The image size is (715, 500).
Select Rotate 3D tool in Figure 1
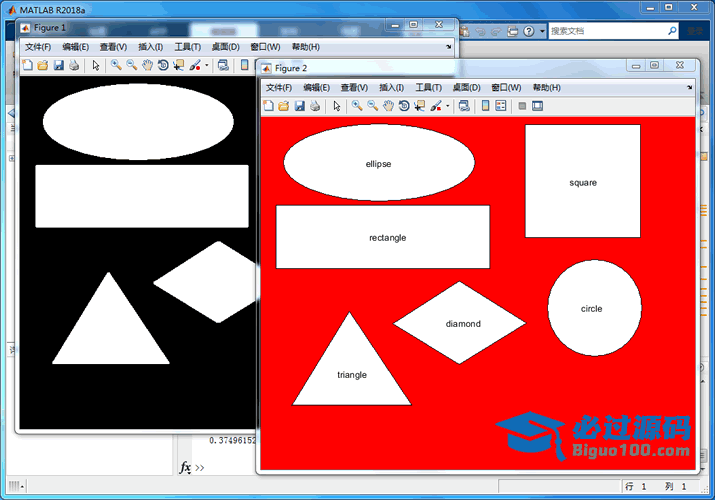[163, 65]
